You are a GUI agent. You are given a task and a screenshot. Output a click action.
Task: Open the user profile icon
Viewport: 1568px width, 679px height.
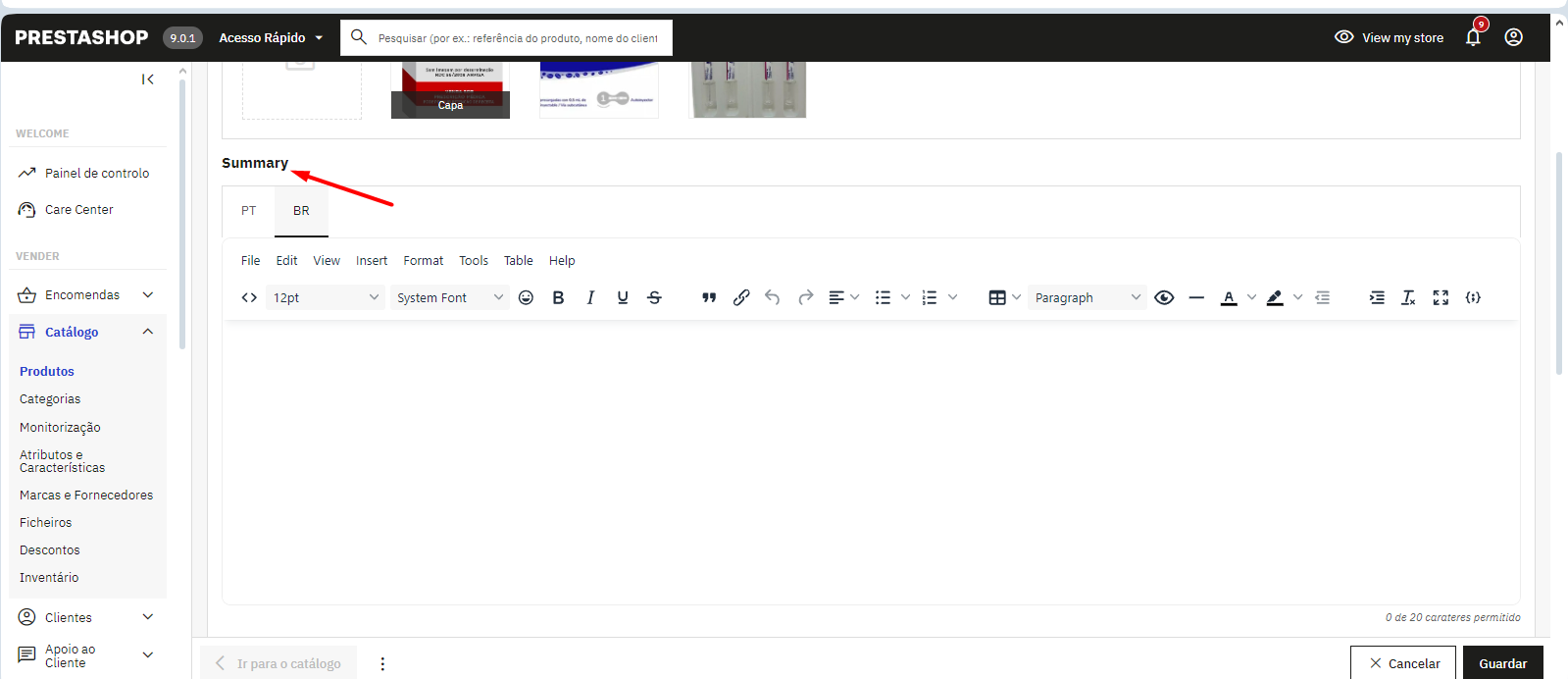[1514, 37]
